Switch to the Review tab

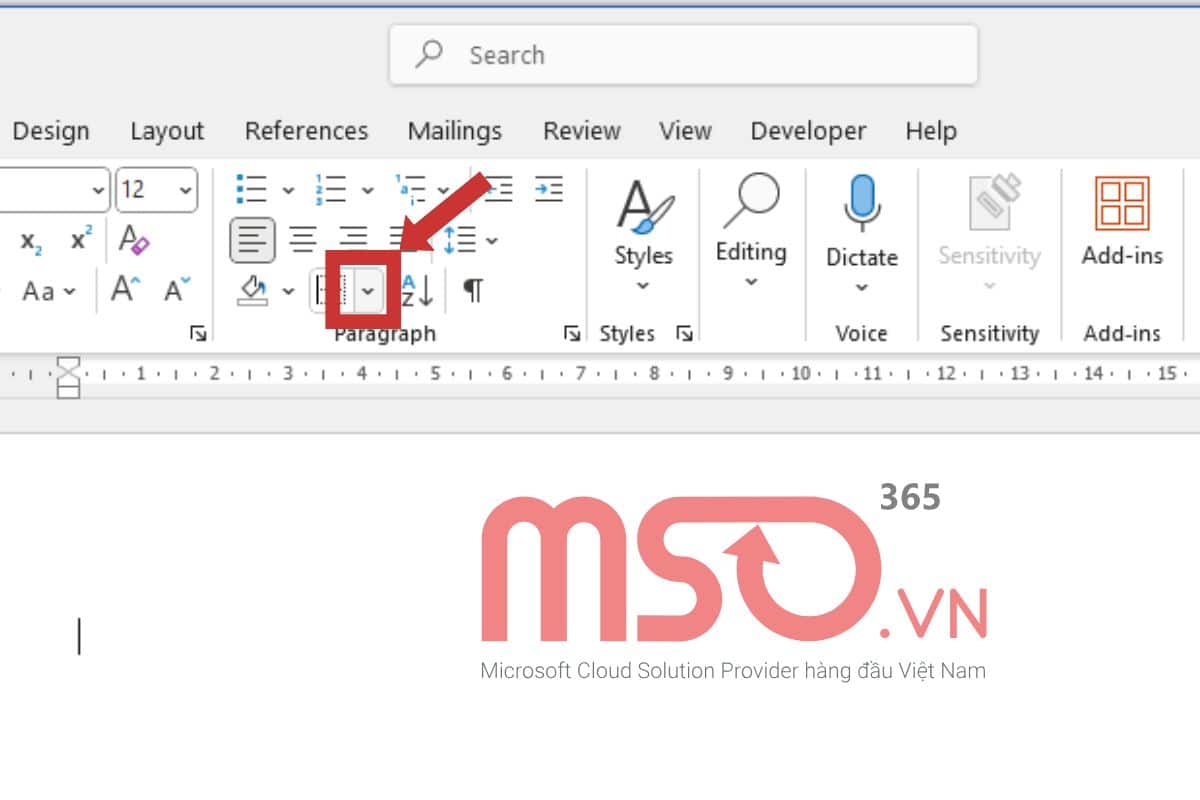pyautogui.click(x=582, y=131)
